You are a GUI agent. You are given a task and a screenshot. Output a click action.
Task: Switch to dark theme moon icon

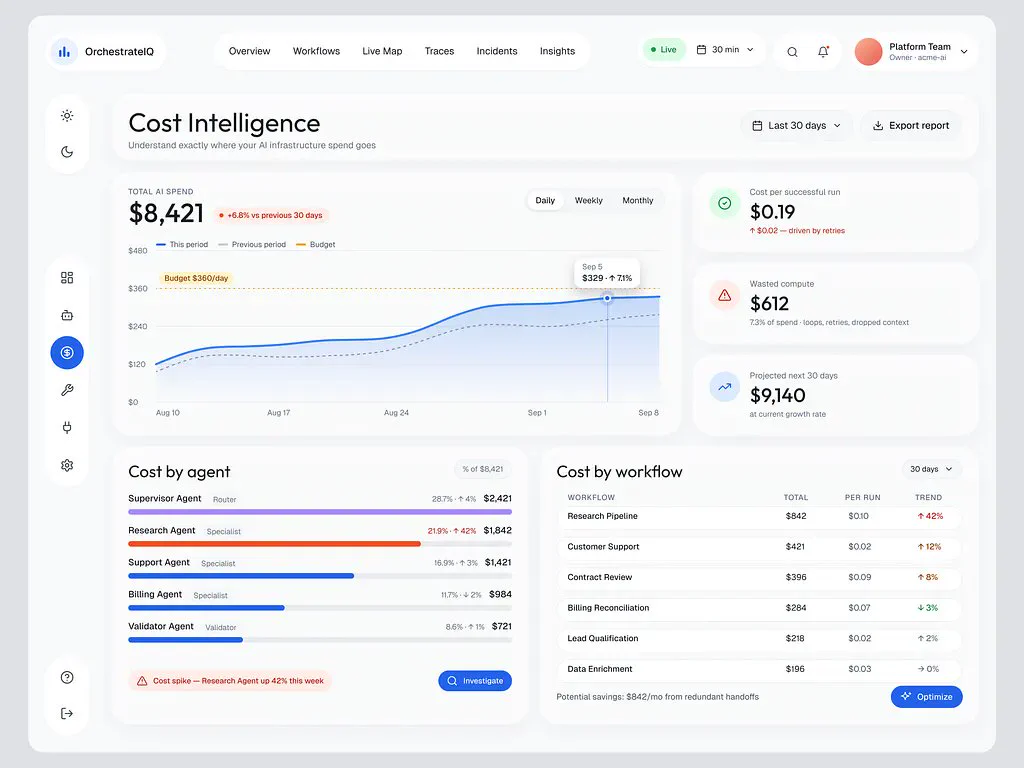(x=67, y=152)
